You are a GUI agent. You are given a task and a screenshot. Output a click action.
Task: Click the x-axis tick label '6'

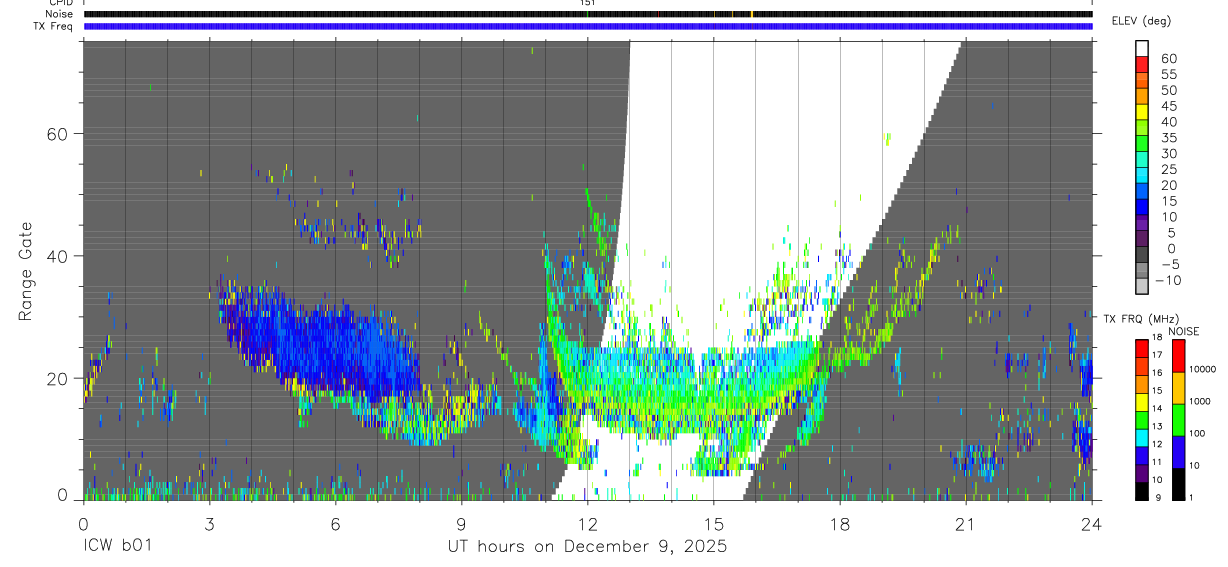point(335,525)
